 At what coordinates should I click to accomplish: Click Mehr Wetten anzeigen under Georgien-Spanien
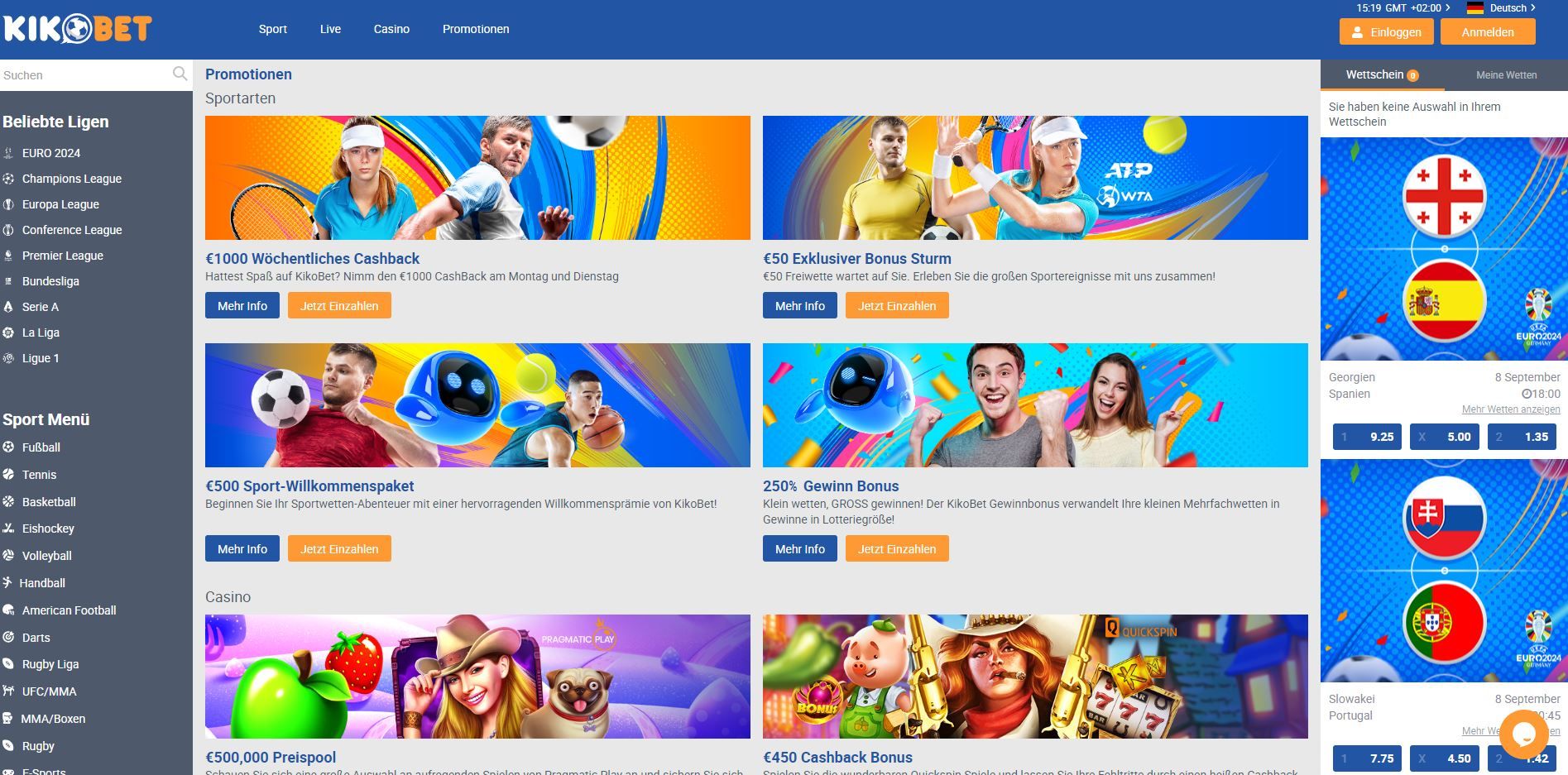click(1511, 409)
